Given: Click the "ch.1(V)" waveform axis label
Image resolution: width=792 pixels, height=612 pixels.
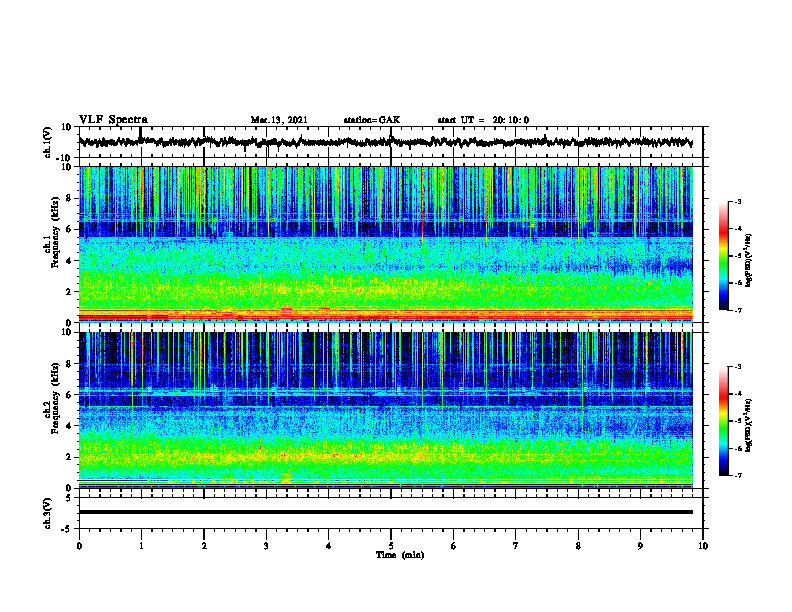Looking at the screenshot, I should point(48,142).
